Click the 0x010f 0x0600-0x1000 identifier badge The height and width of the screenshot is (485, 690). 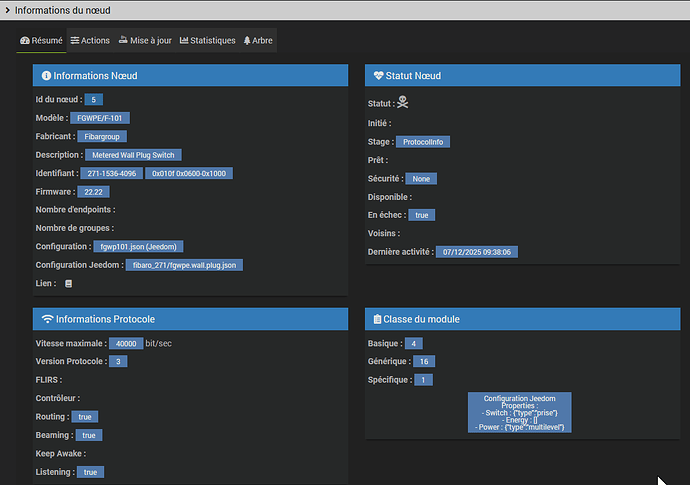pyautogui.click(x=189, y=173)
